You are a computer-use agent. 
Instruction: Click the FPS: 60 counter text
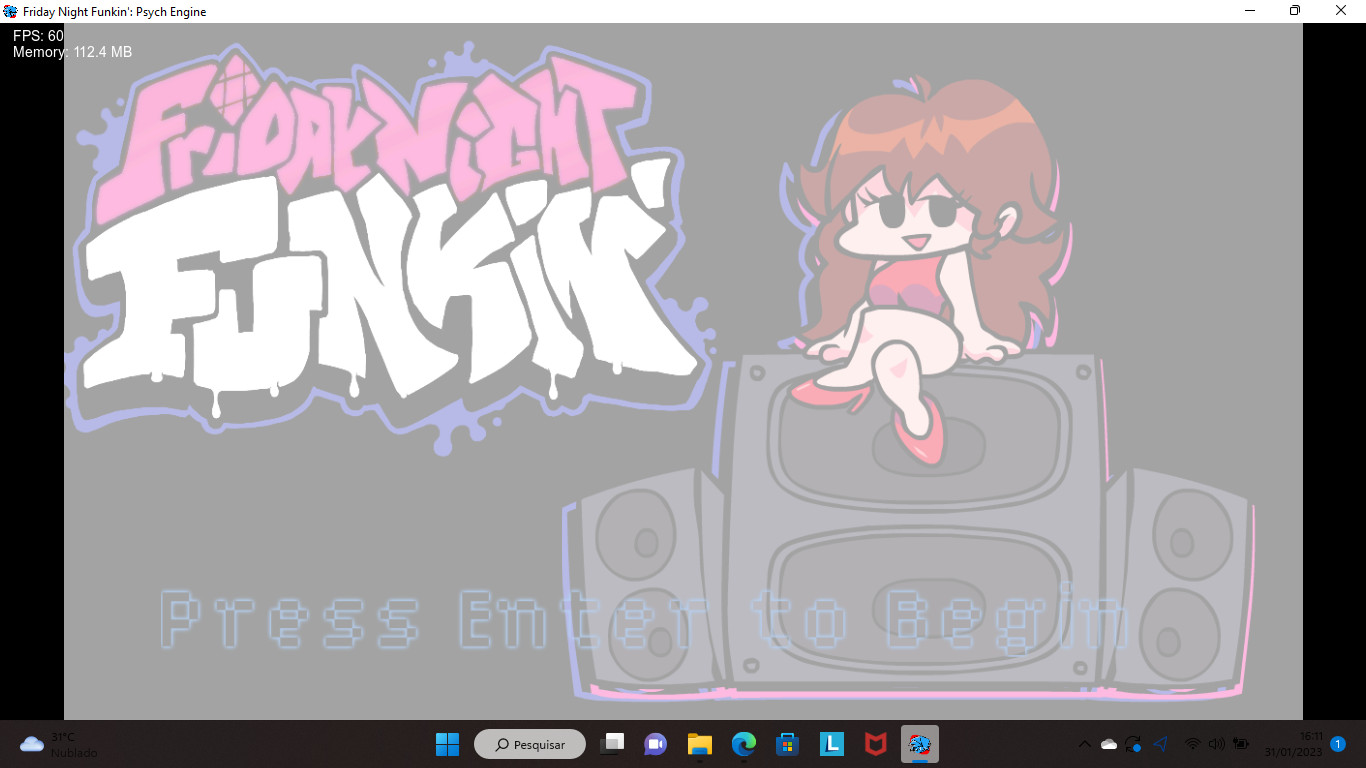tap(38, 36)
